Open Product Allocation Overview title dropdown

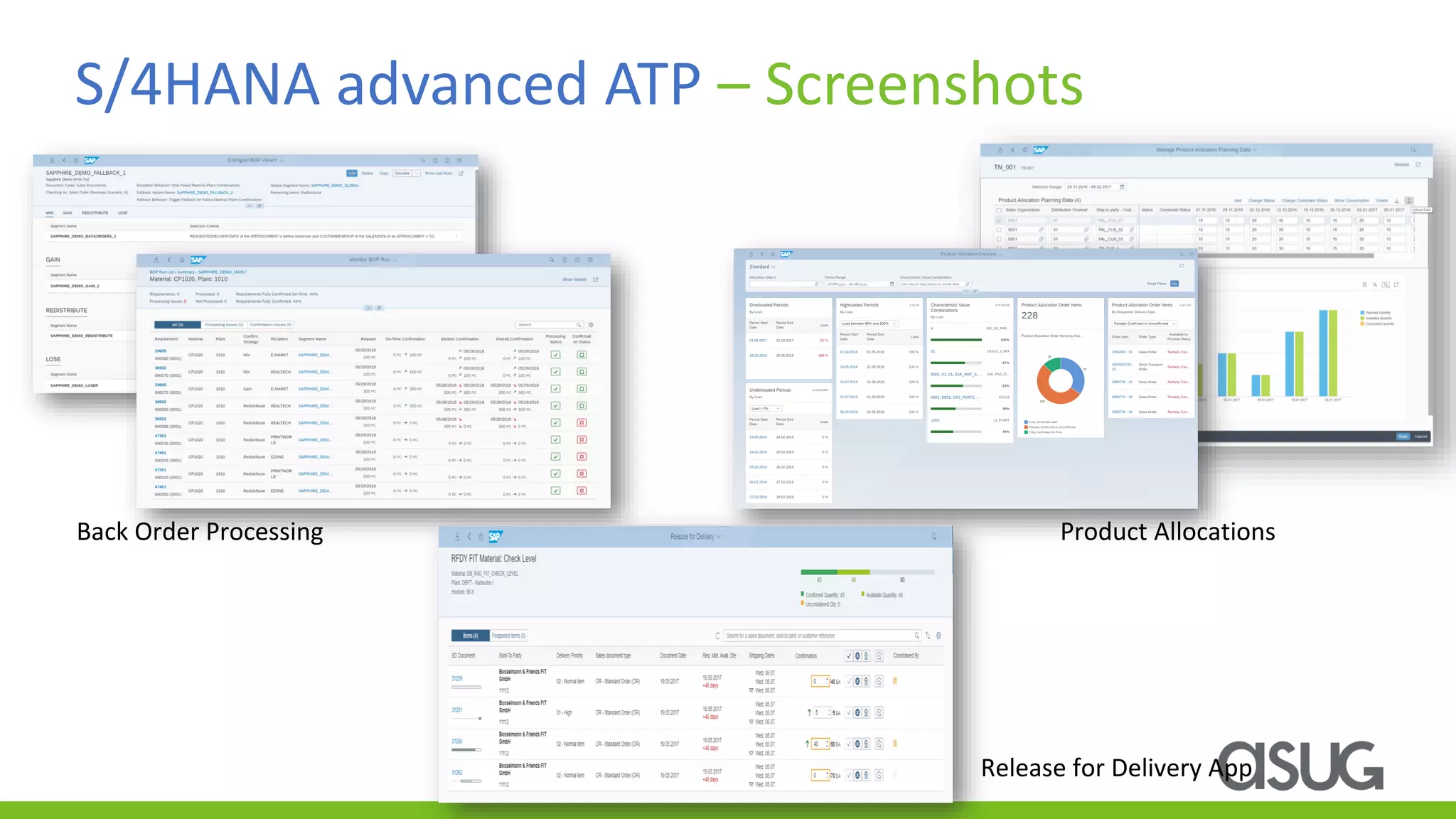point(1001,254)
